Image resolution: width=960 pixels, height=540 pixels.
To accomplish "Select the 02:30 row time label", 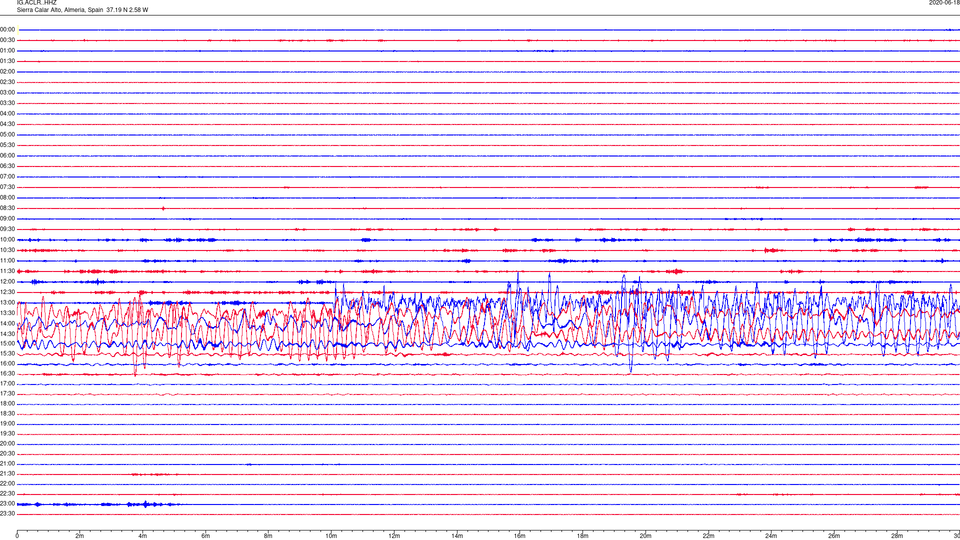I will [7, 82].
